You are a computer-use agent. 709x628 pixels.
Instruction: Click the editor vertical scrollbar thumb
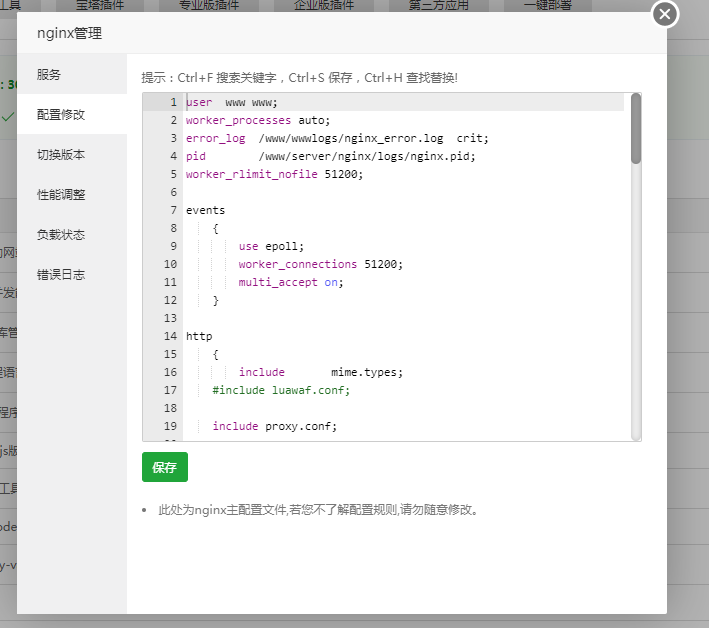pyautogui.click(x=636, y=128)
